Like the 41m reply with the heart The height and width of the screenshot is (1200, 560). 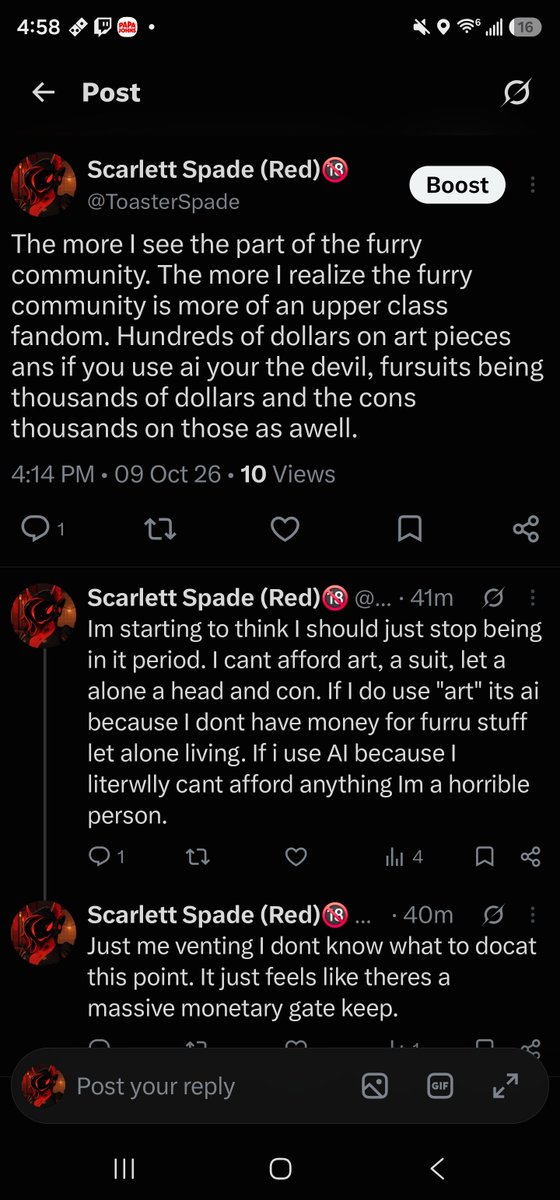(x=296, y=856)
